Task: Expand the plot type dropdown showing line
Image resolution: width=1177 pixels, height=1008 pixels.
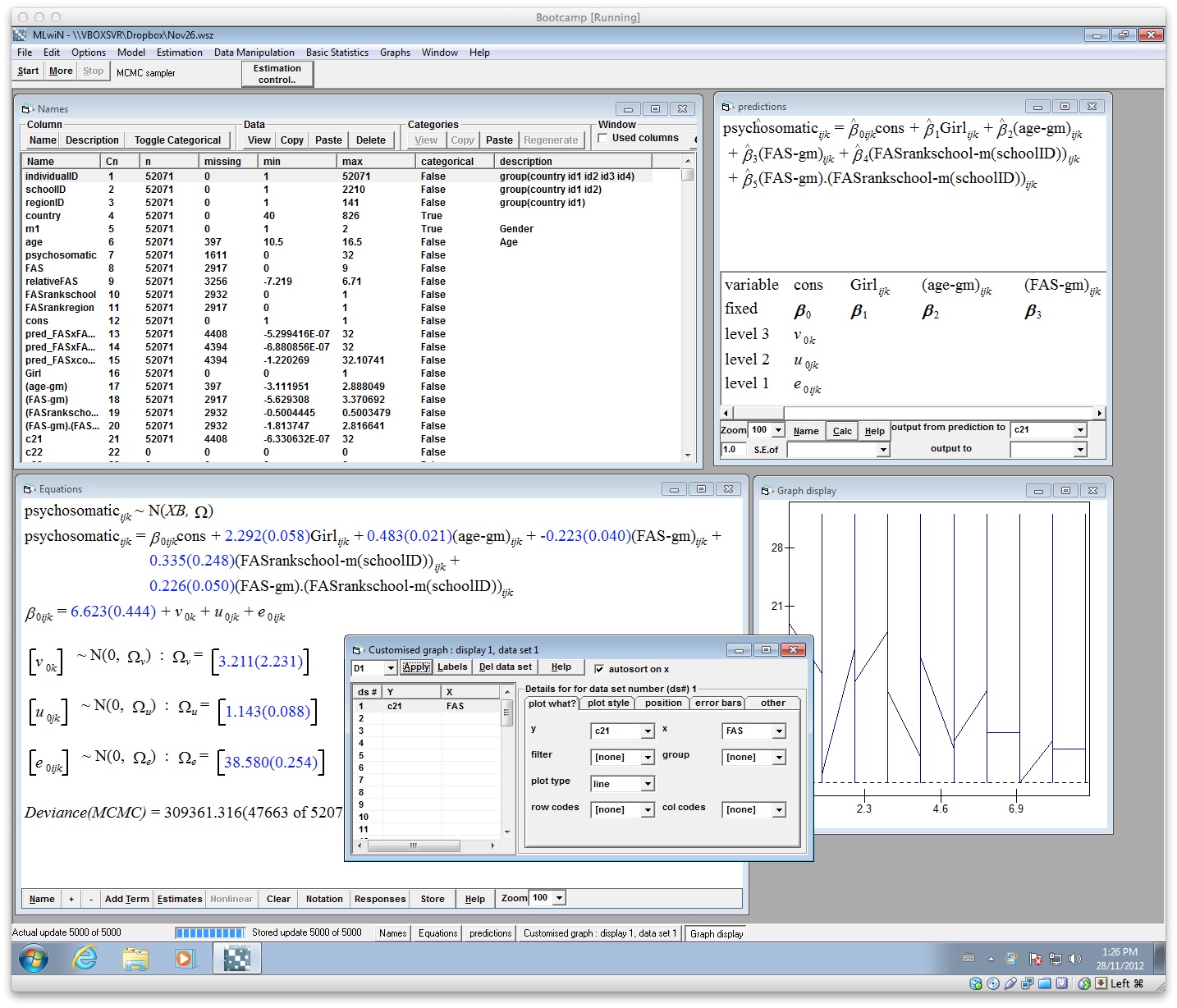Action: [x=648, y=784]
